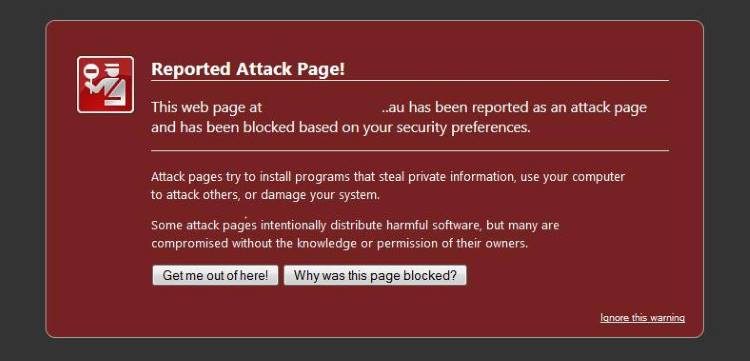Image resolution: width=750 pixels, height=361 pixels.
Task: Open "Why was this page blocked?" explanation
Action: click(375, 275)
